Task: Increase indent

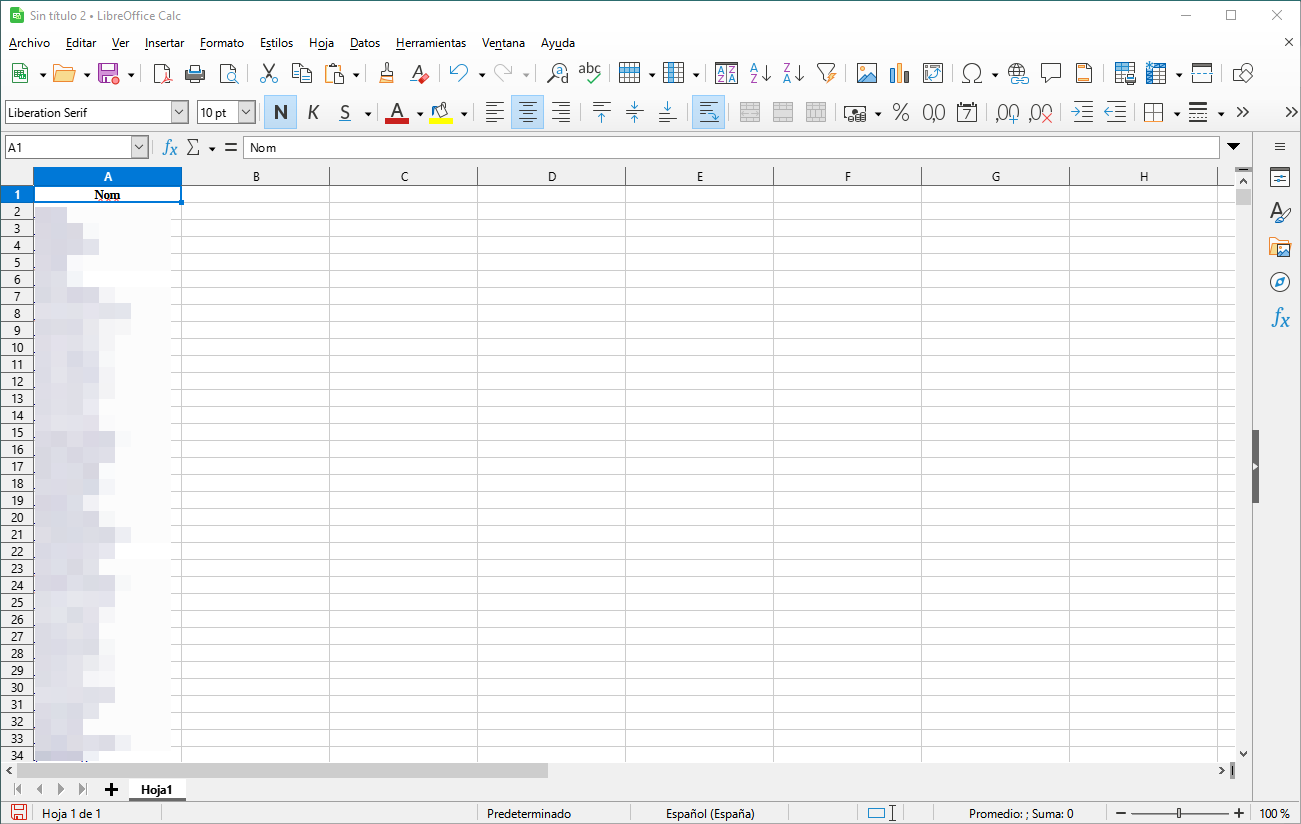Action: [x=1082, y=112]
